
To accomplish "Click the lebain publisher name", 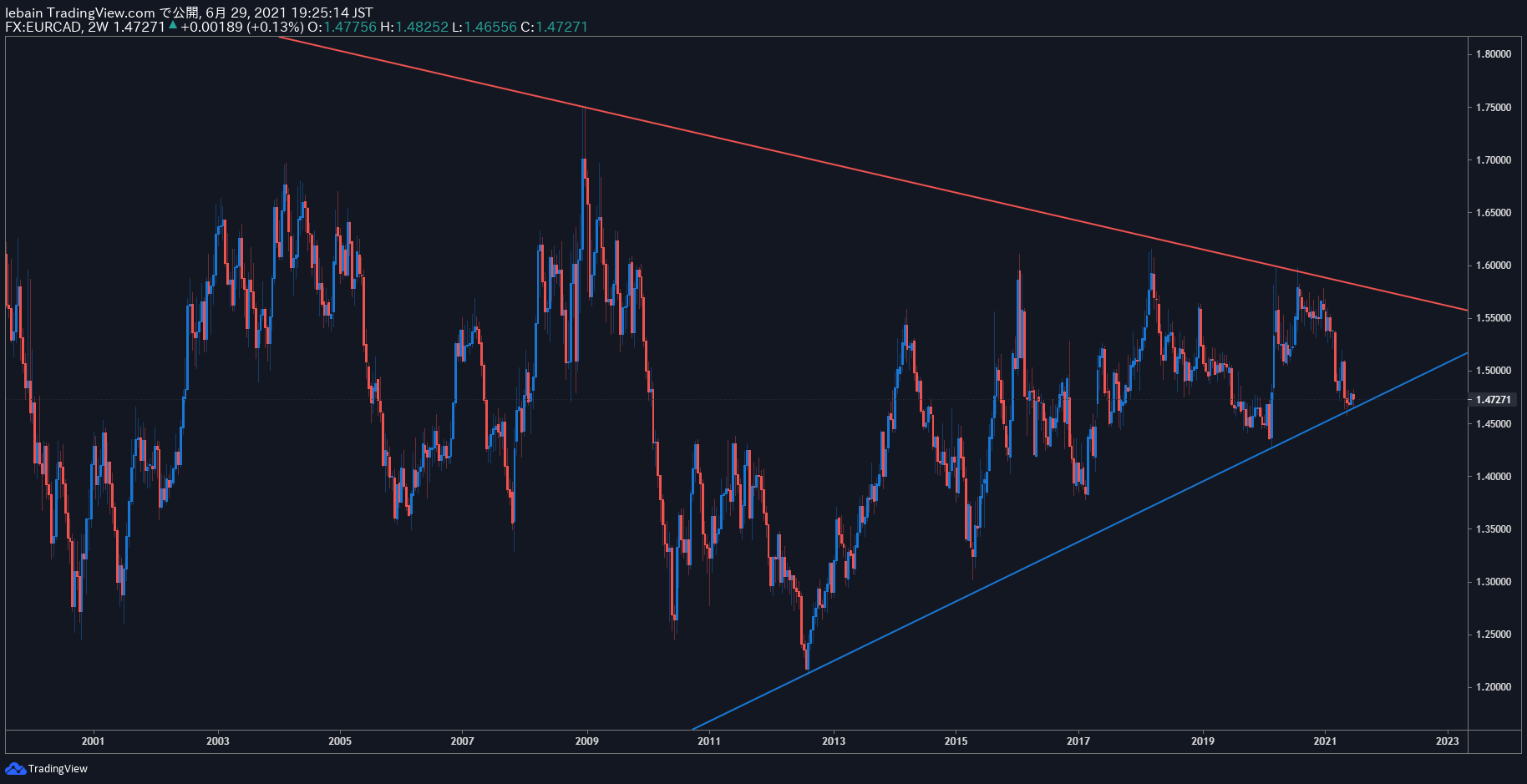I will coord(24,13).
